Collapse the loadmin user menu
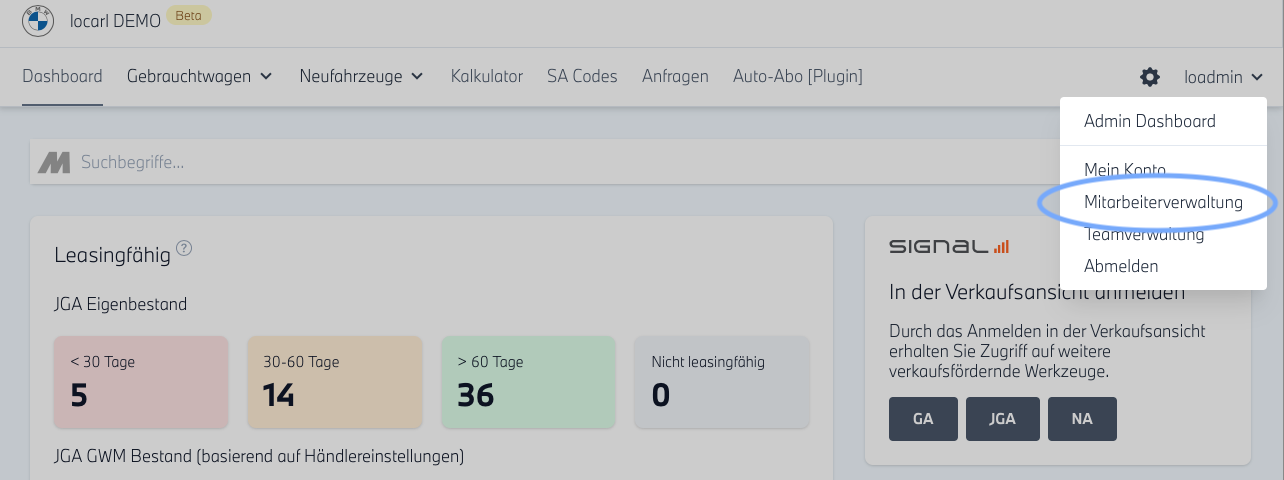This screenshot has height=480, width=1284. (1223, 77)
